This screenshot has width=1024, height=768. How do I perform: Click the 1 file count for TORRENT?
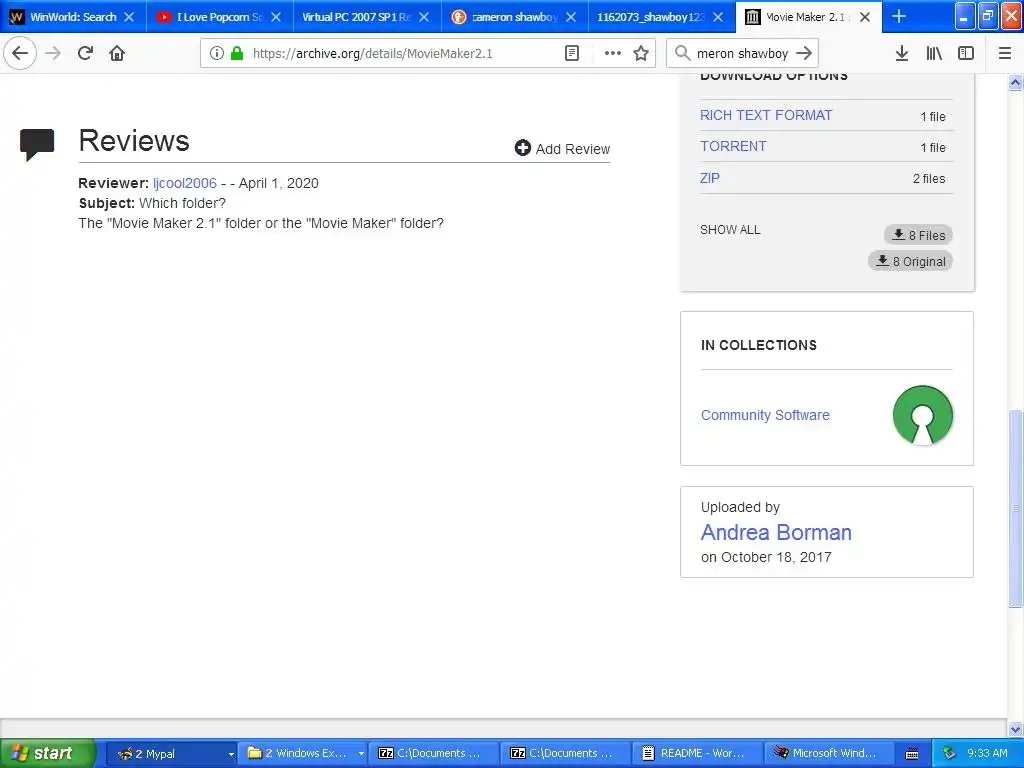[x=933, y=148]
